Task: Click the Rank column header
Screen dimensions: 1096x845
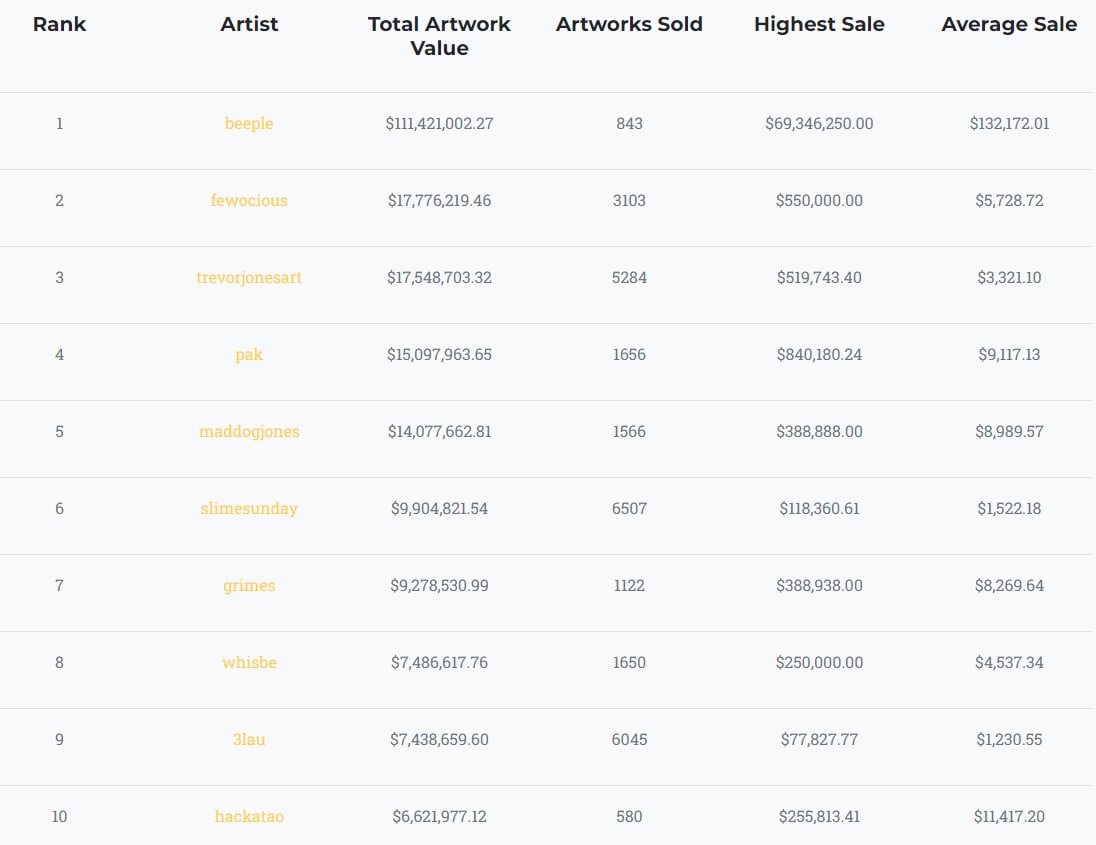Action: pos(59,24)
